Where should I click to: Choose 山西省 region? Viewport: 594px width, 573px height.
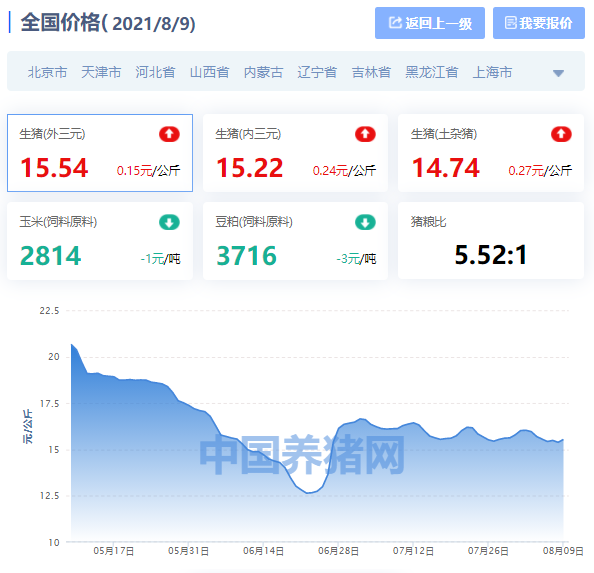209,72
